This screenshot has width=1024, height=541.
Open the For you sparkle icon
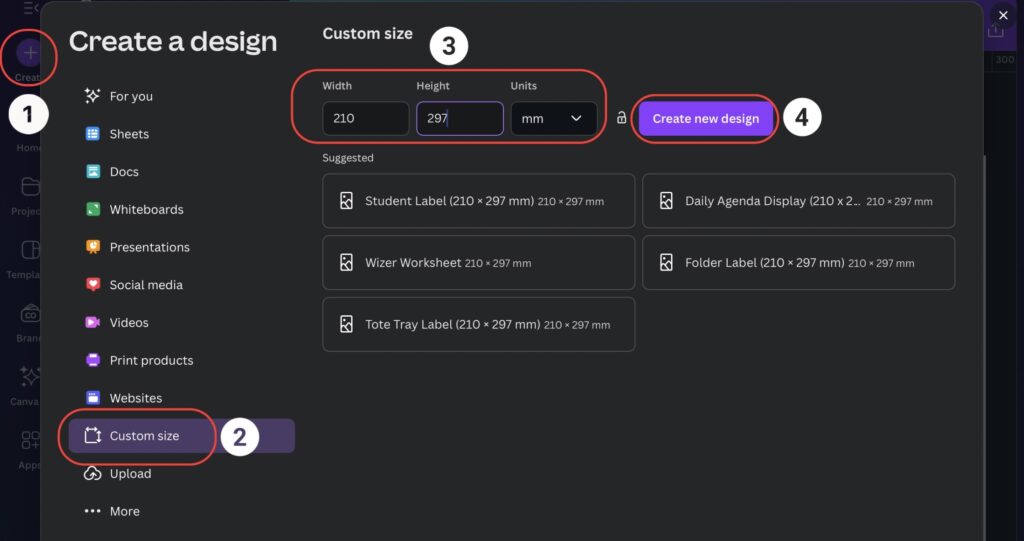93,96
